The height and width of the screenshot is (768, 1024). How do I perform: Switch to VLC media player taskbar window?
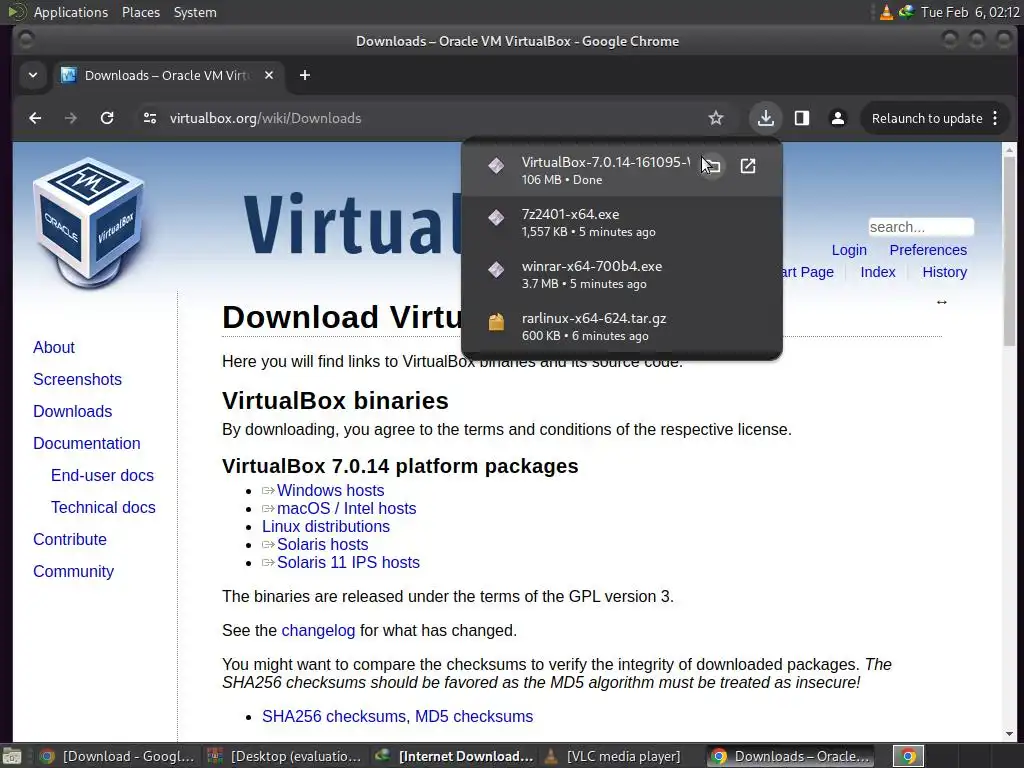(x=622, y=756)
